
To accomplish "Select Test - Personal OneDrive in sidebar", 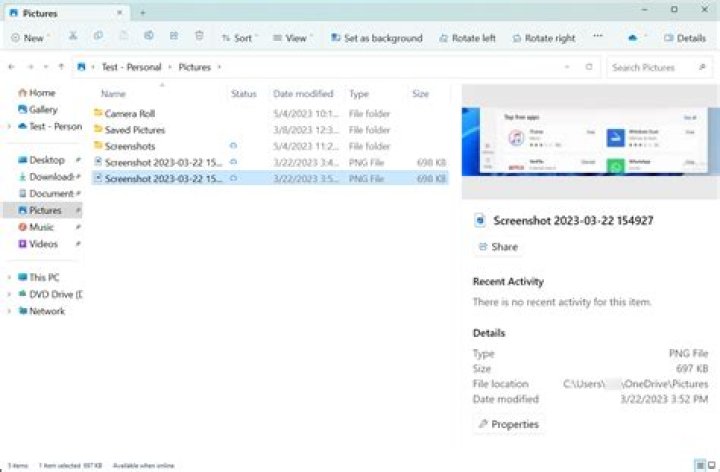I will point(50,126).
